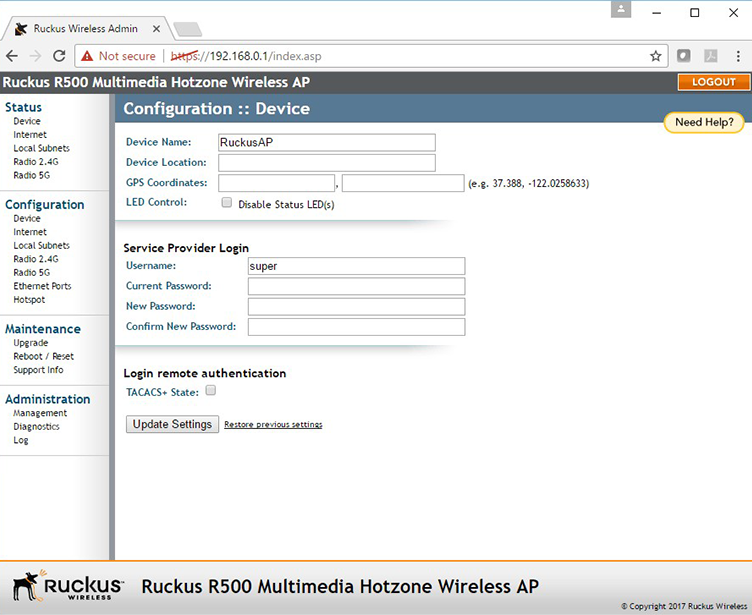This screenshot has height=615, width=752.
Task: Open the Reboot / Reset page
Action: [x=43, y=357]
